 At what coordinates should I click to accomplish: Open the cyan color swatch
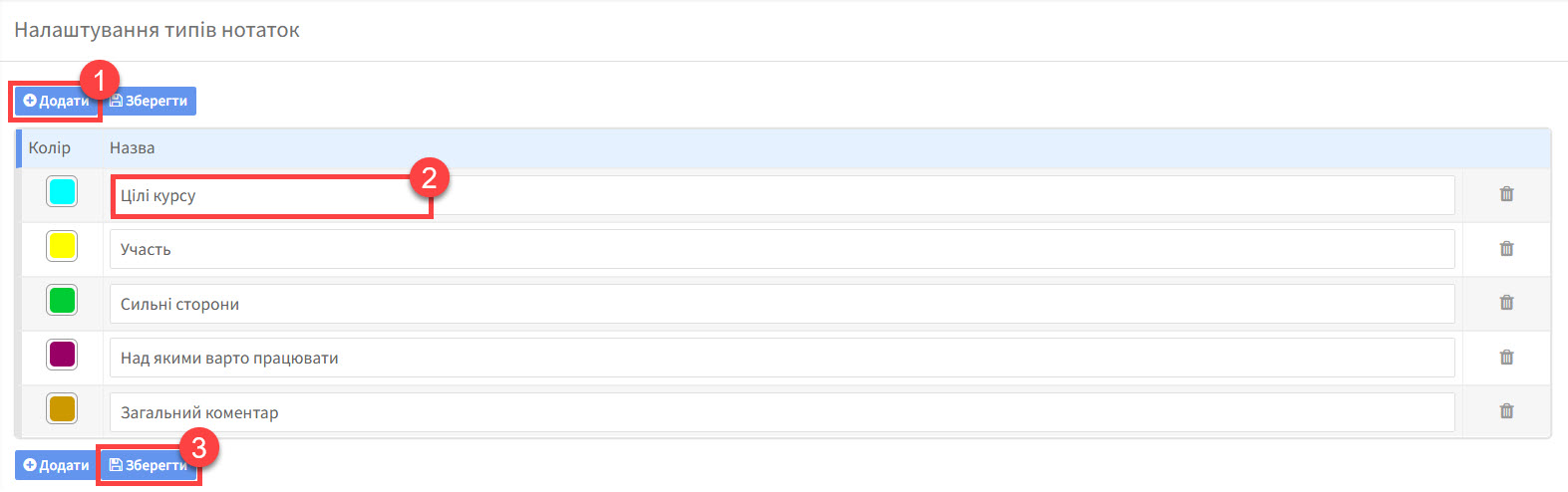click(x=62, y=191)
